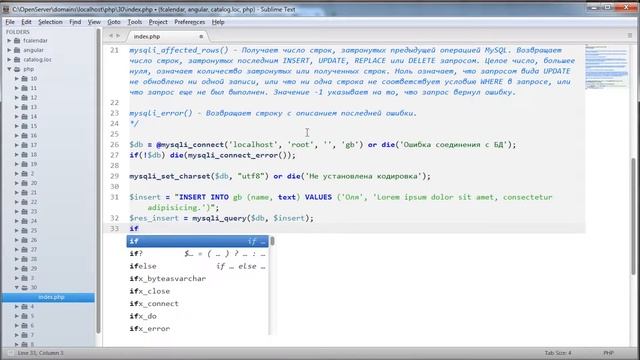The image size is (640, 360).
Task: Expand folder 10 in sidebar
Action: (x=17, y=78)
